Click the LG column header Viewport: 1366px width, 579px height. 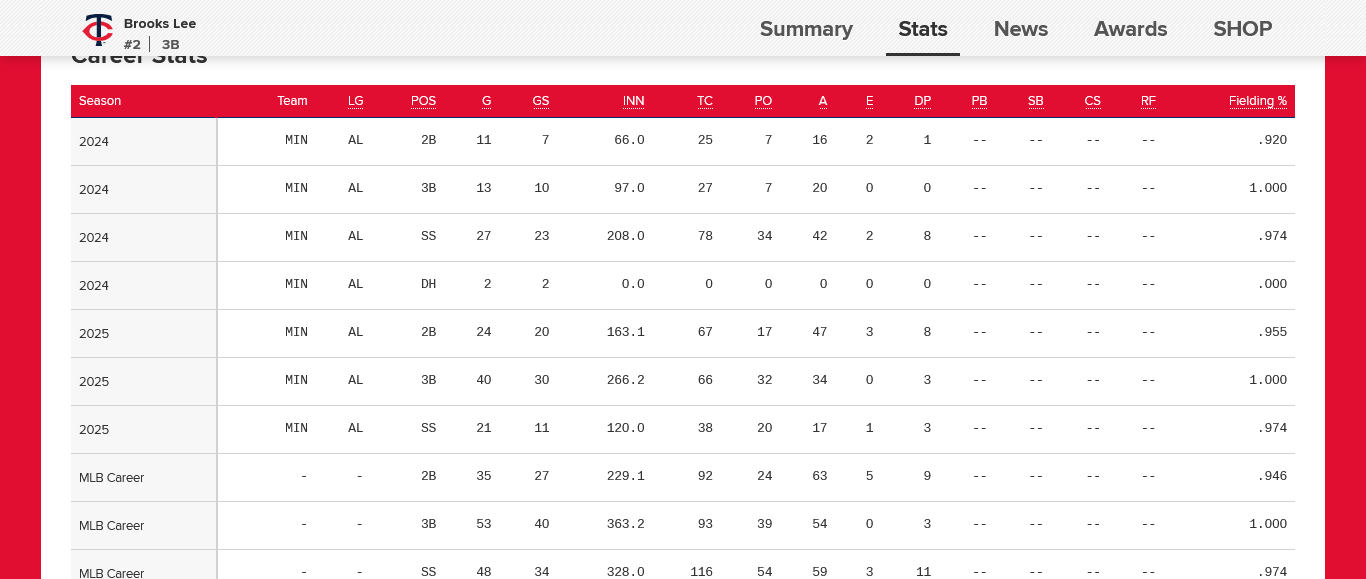(356, 101)
